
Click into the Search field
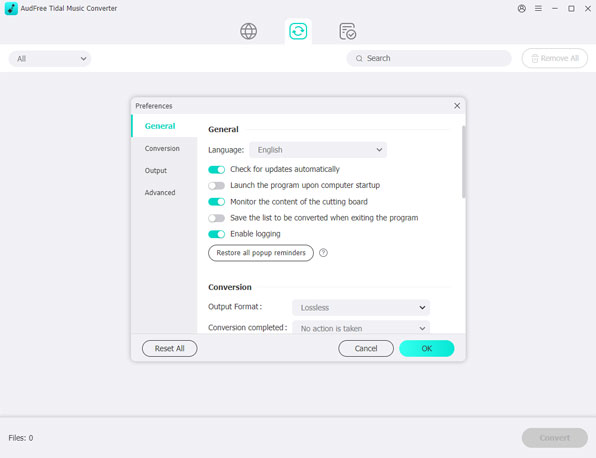coord(429,58)
